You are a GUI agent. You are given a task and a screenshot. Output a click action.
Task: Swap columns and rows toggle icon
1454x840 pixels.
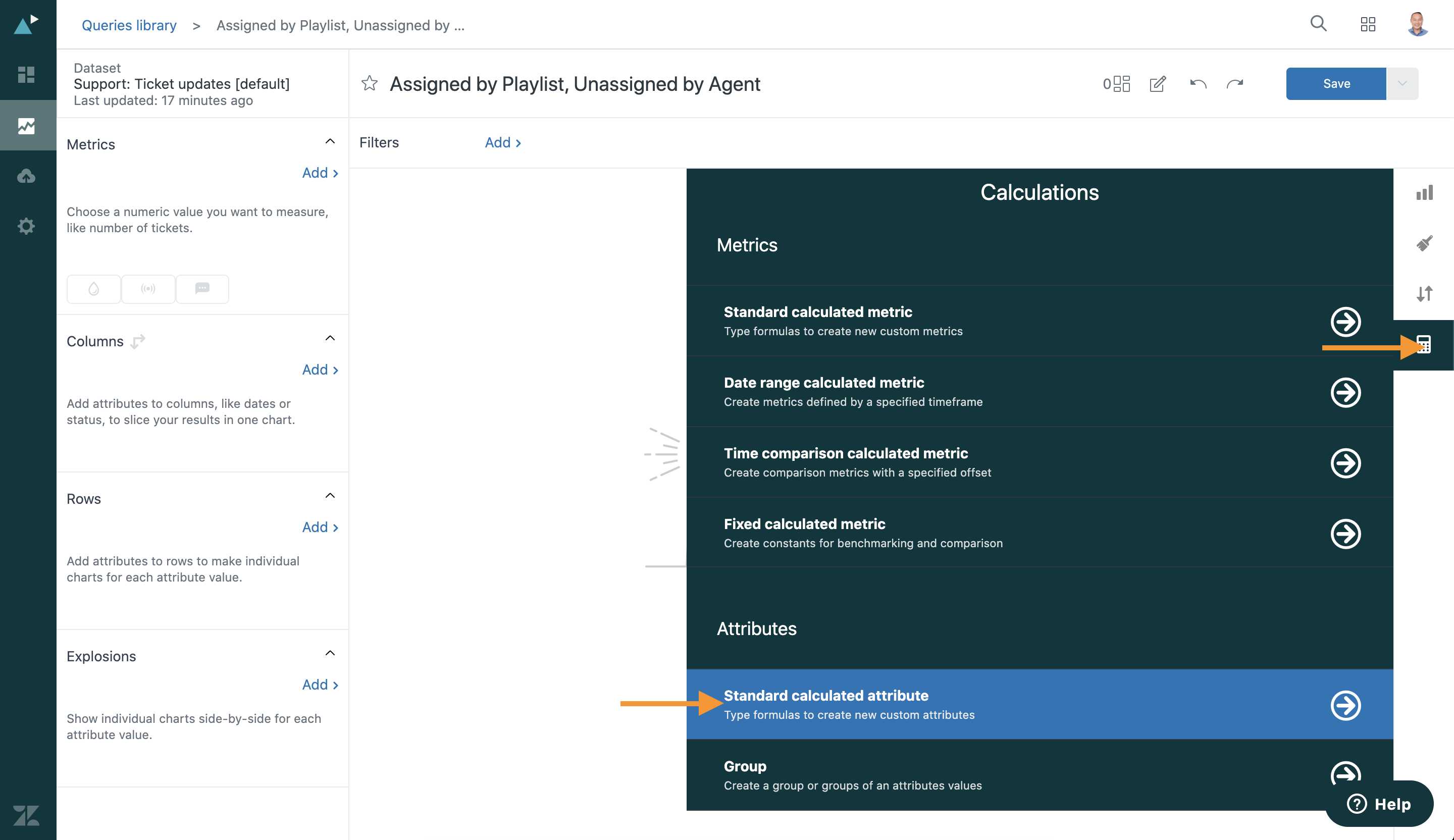[138, 342]
